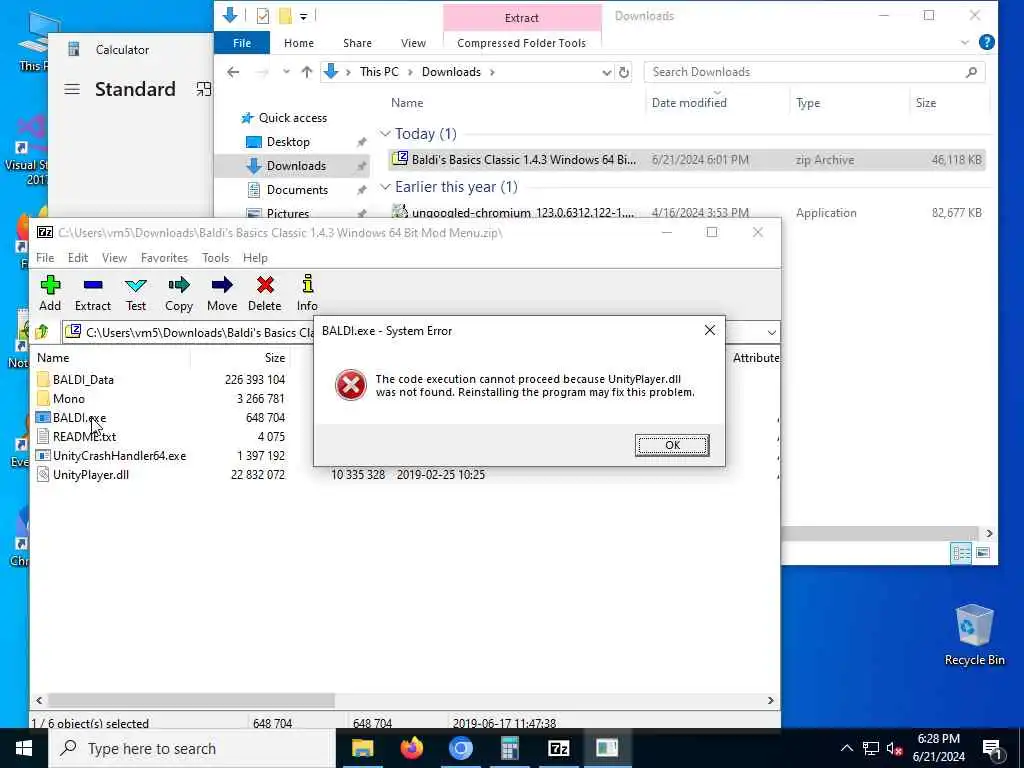Select the Baldi's Basics Classic zip file
Screen dimensions: 1024x768
tap(686, 159)
